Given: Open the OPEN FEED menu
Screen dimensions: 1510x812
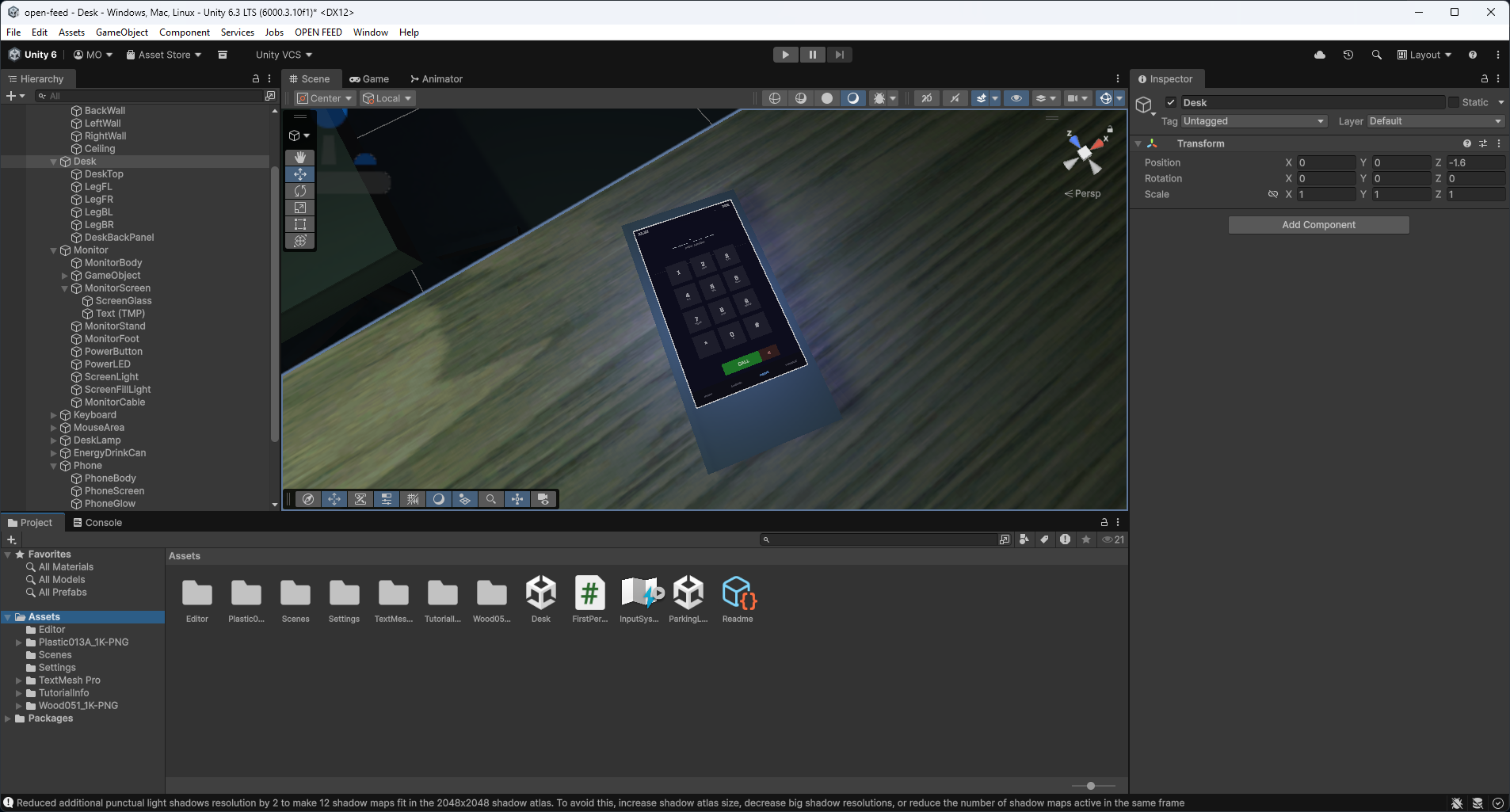Looking at the screenshot, I should tap(318, 32).
